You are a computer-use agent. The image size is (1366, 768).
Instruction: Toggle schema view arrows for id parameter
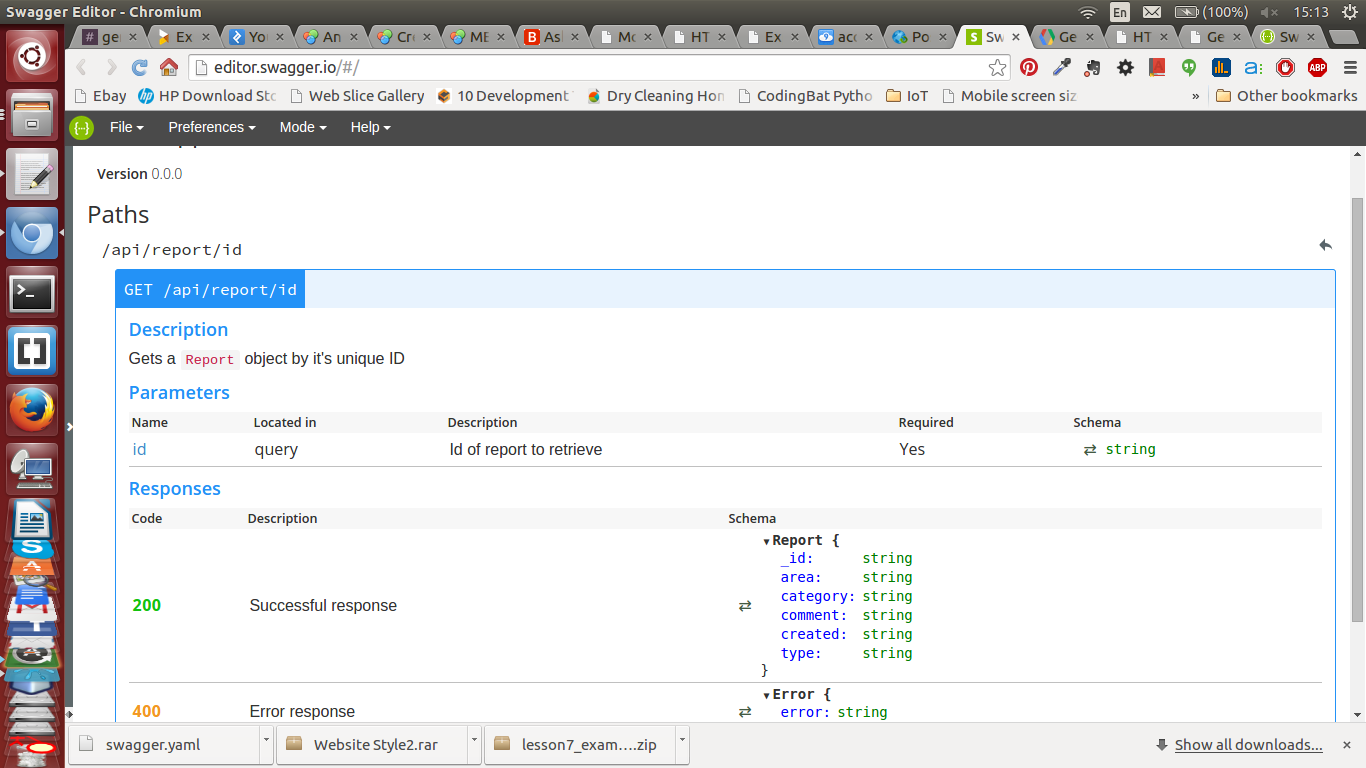click(1090, 450)
